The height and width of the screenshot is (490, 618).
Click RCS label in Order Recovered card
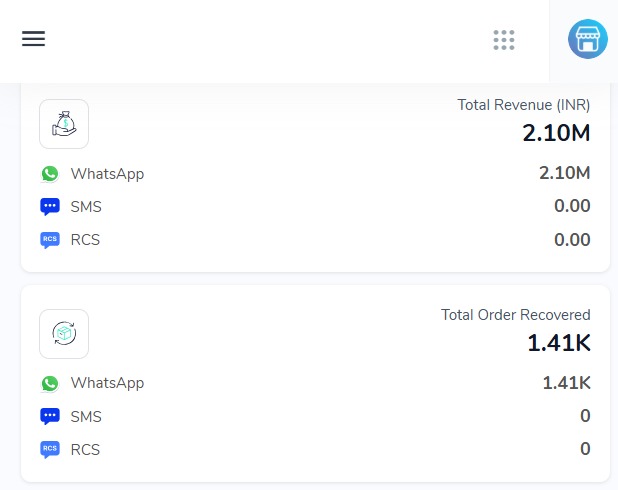85,450
